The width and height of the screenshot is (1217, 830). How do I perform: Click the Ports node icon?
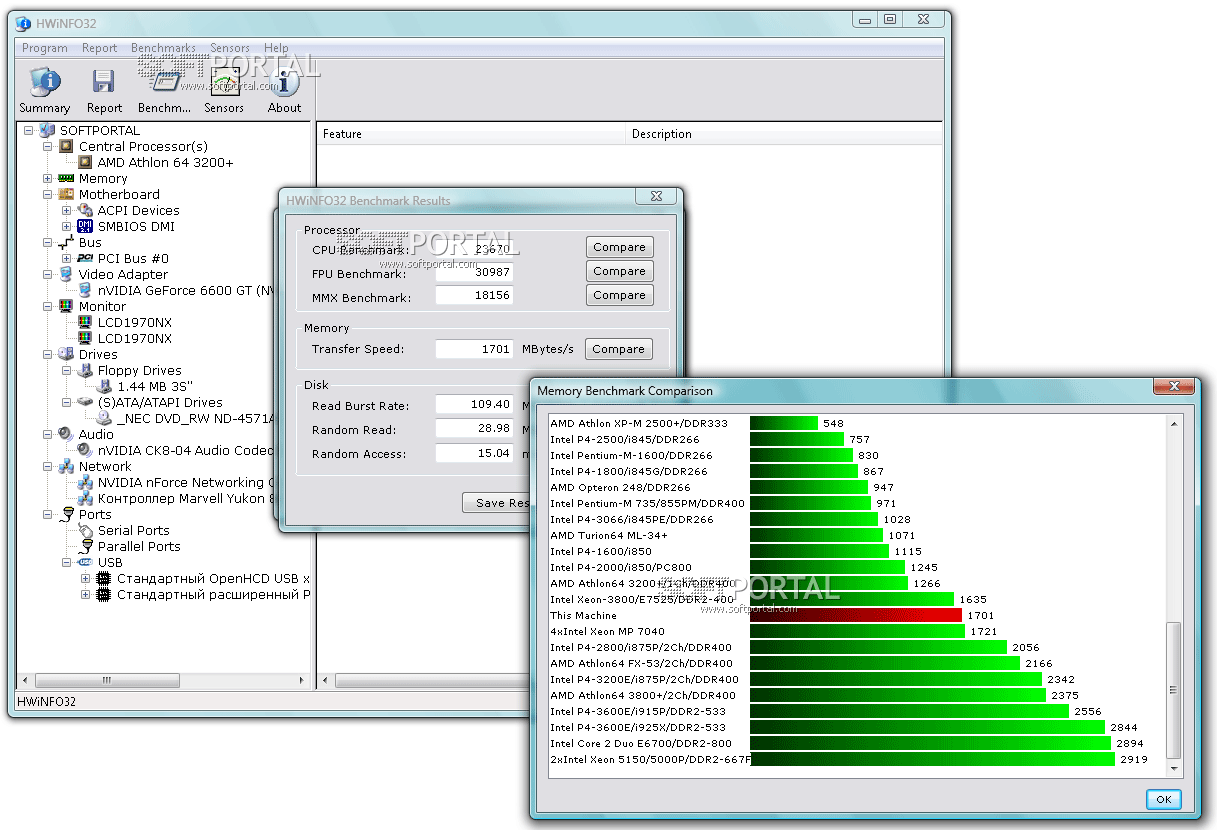66,514
